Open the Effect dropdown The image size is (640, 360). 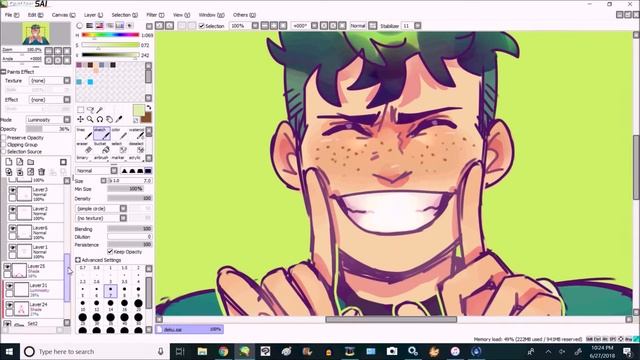(x=67, y=100)
